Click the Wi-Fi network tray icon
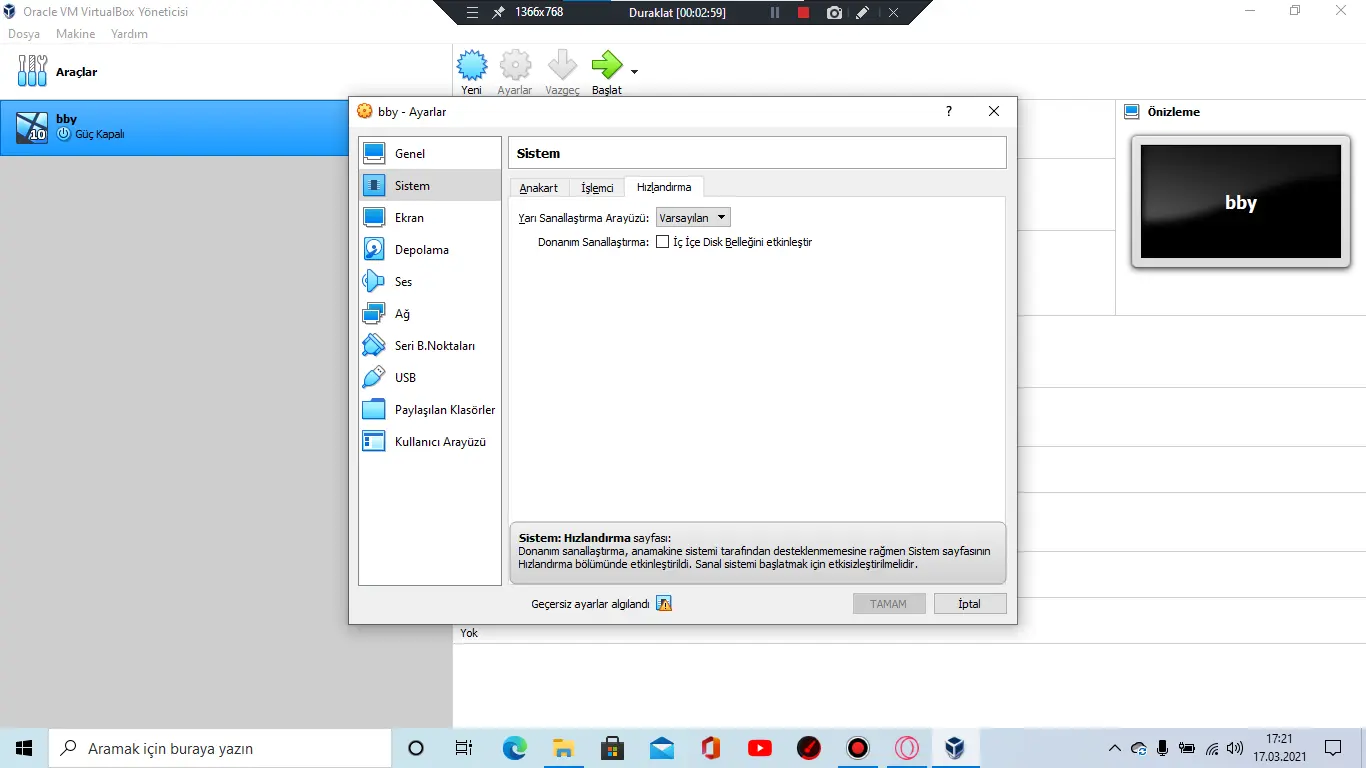Screen dimensions: 1366x768 (x=1212, y=748)
